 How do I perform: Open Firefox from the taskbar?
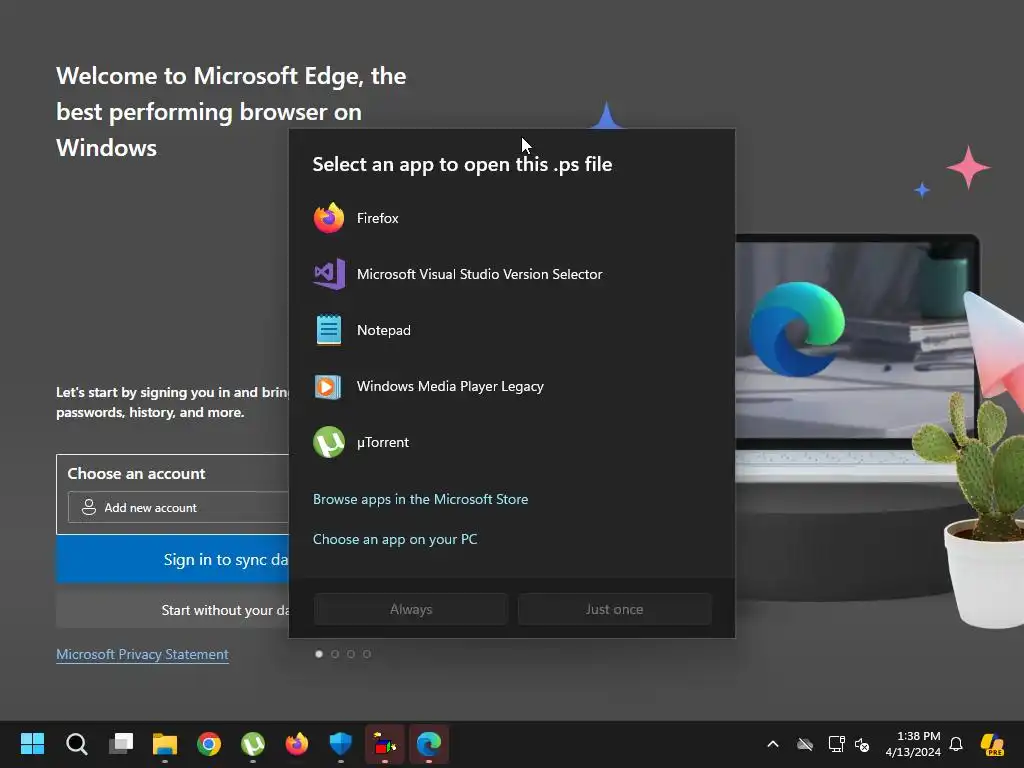point(297,744)
